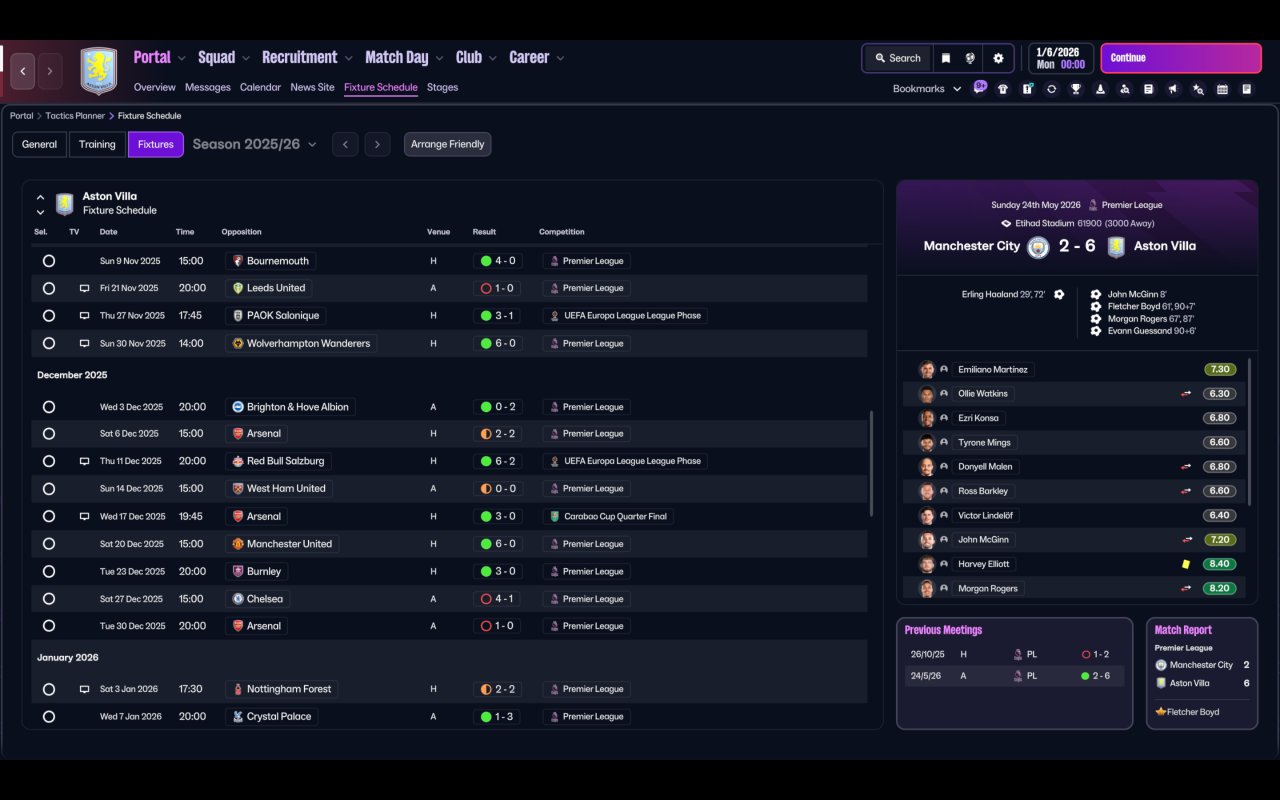The image size is (1280, 800).
Task: Select the Brighton & Hove Albion radio button
Action: (49, 407)
